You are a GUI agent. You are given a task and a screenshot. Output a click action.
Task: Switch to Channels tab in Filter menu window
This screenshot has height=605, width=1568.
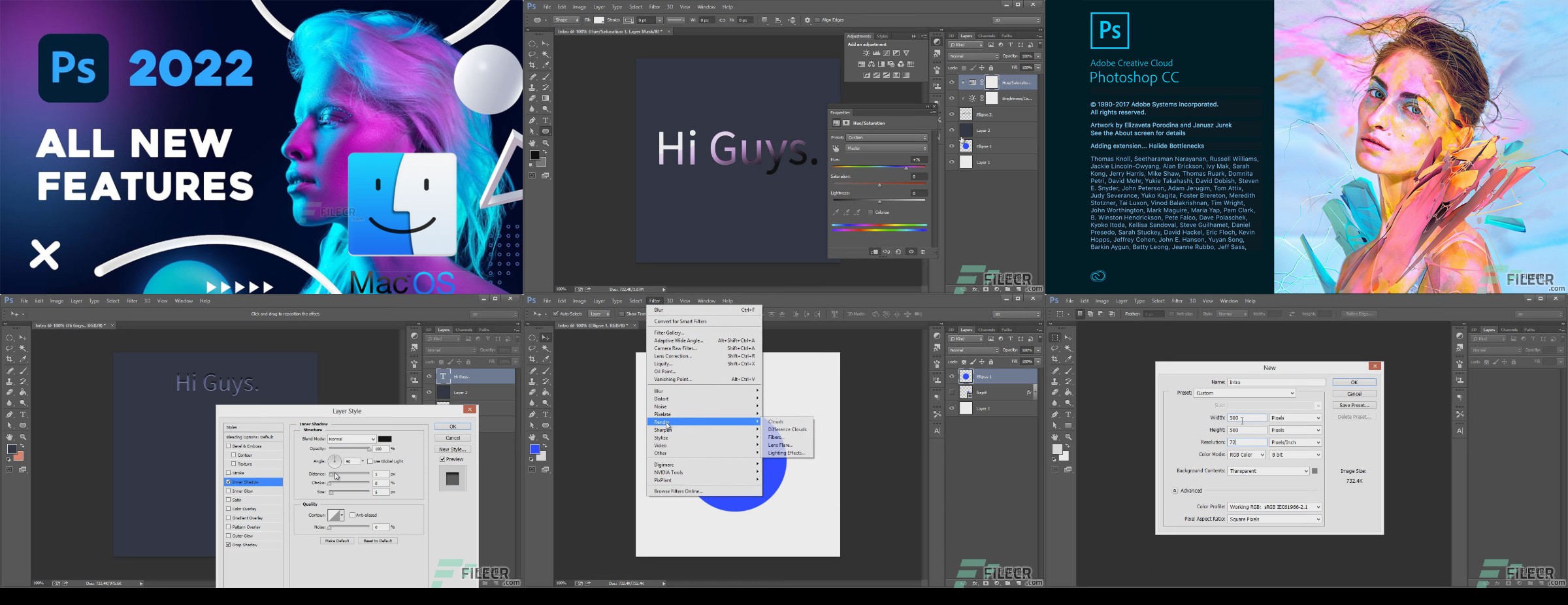click(987, 330)
